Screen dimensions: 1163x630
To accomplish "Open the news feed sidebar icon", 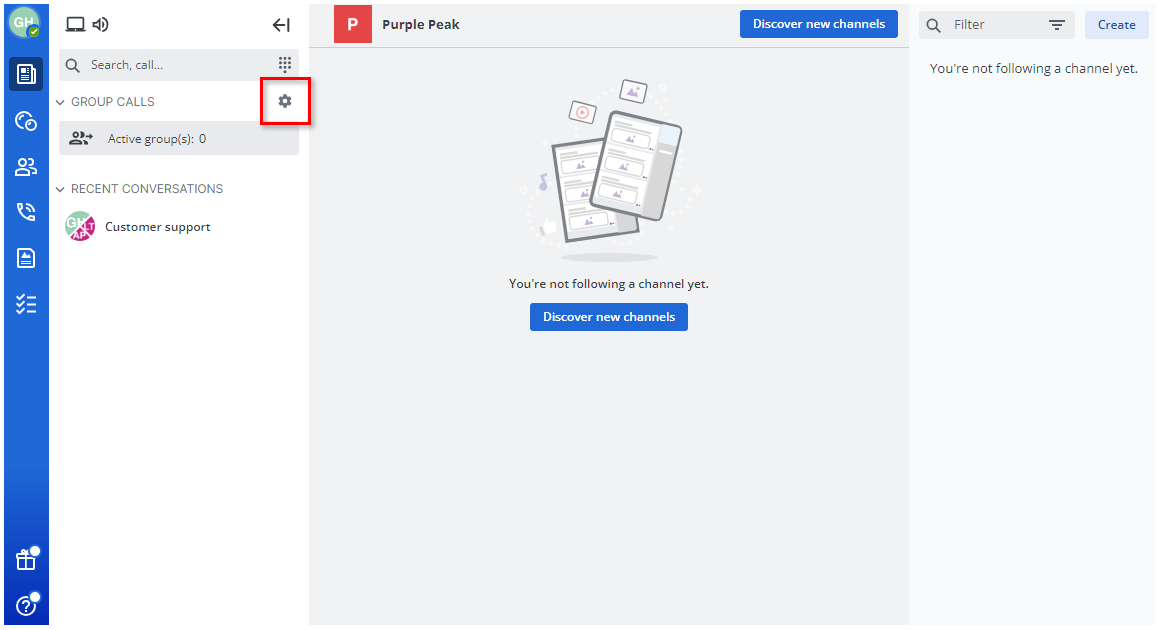I will (26, 74).
